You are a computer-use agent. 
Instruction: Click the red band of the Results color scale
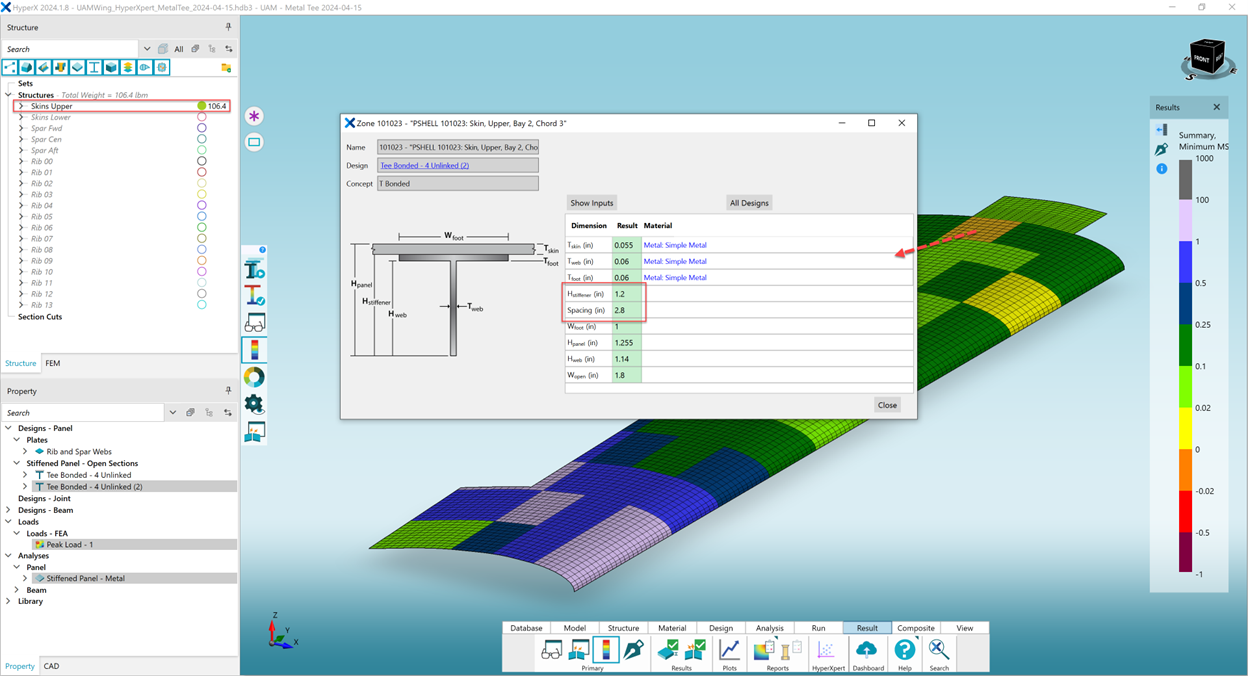coord(1185,512)
